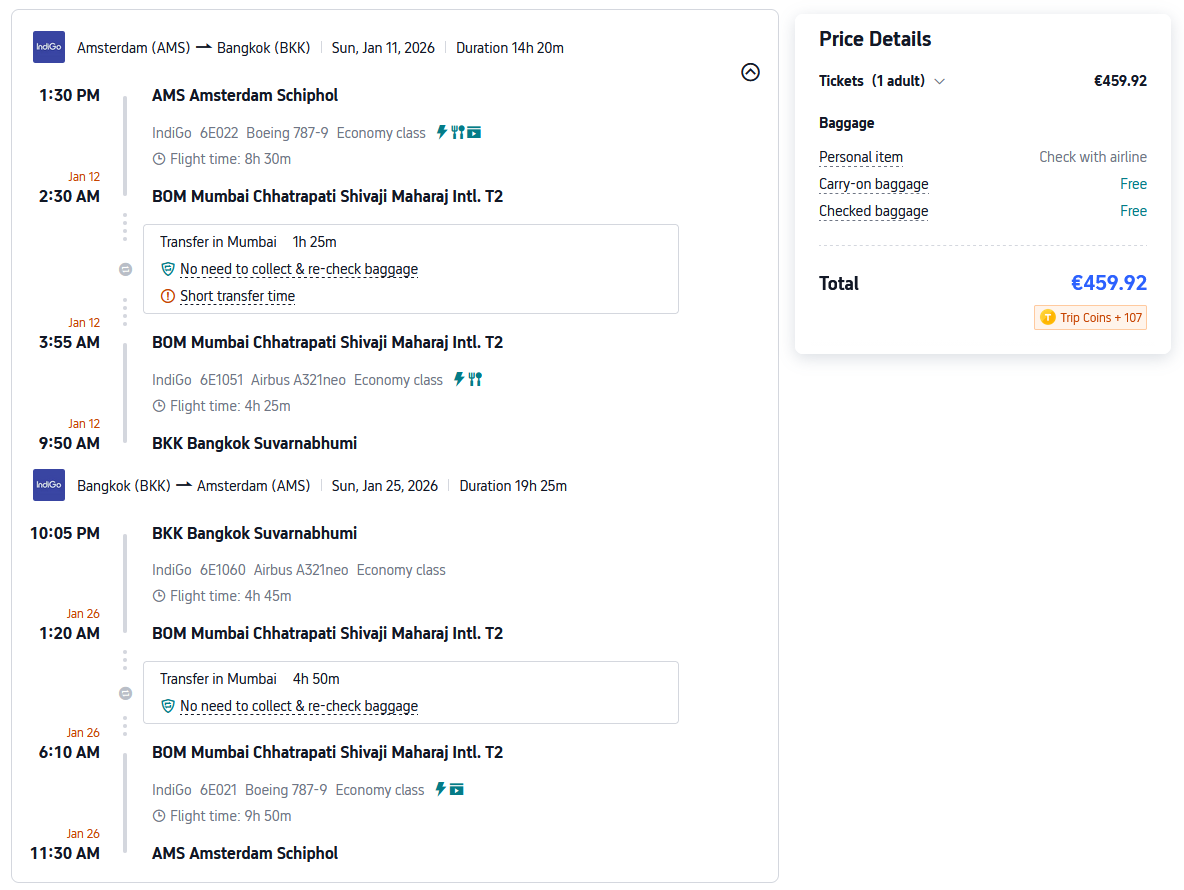This screenshot has width=1184, height=890.
Task: Click the IndiGo logo for Bangkok–Amsterdam flight
Action: point(49,485)
